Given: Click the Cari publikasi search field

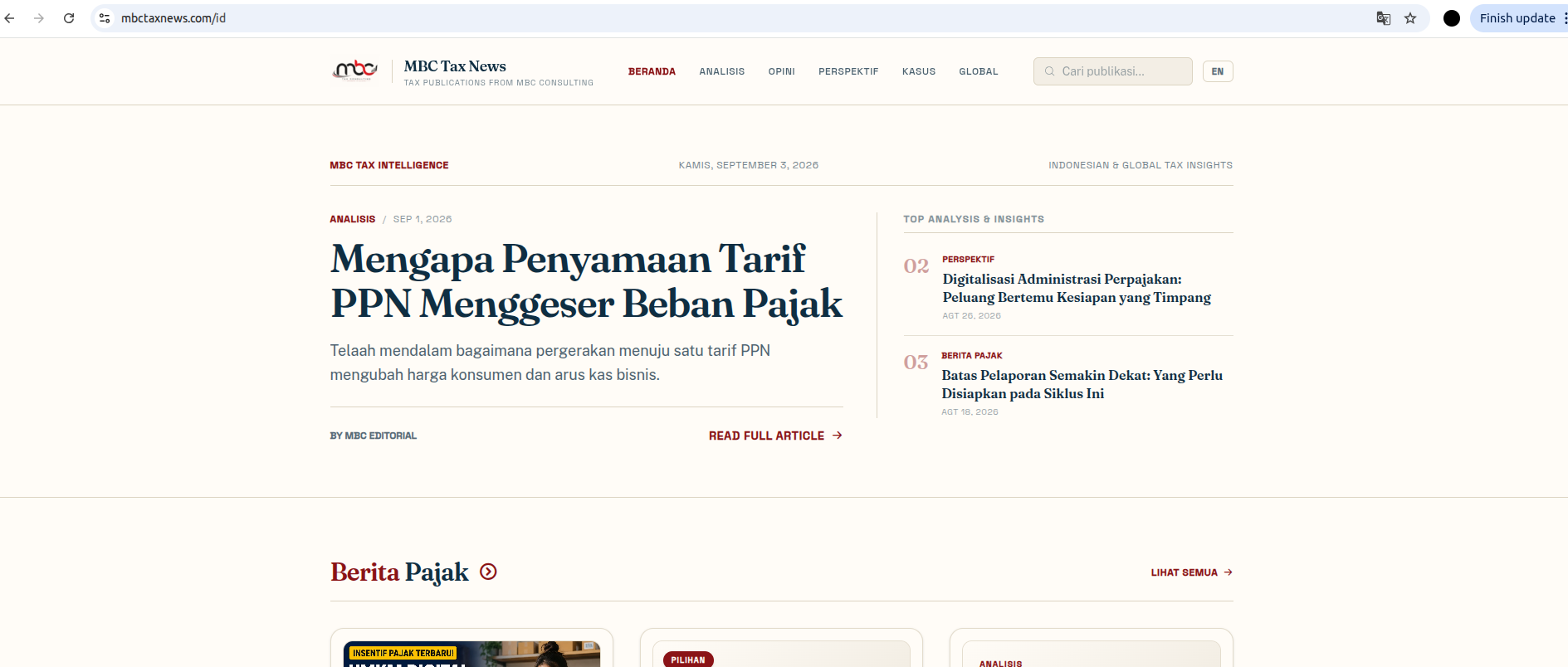Looking at the screenshot, I should (1112, 71).
